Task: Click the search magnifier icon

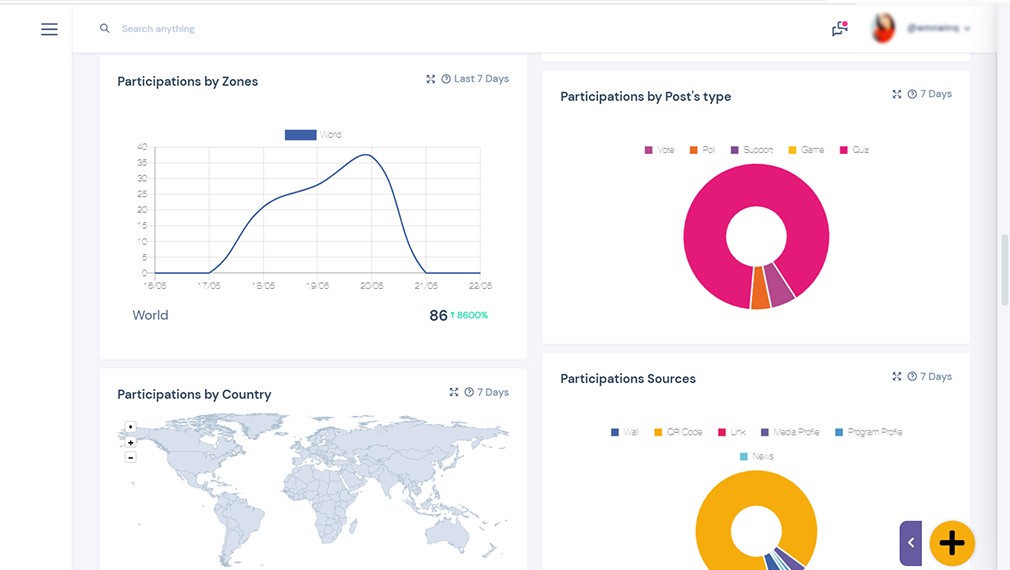Action: click(x=104, y=28)
